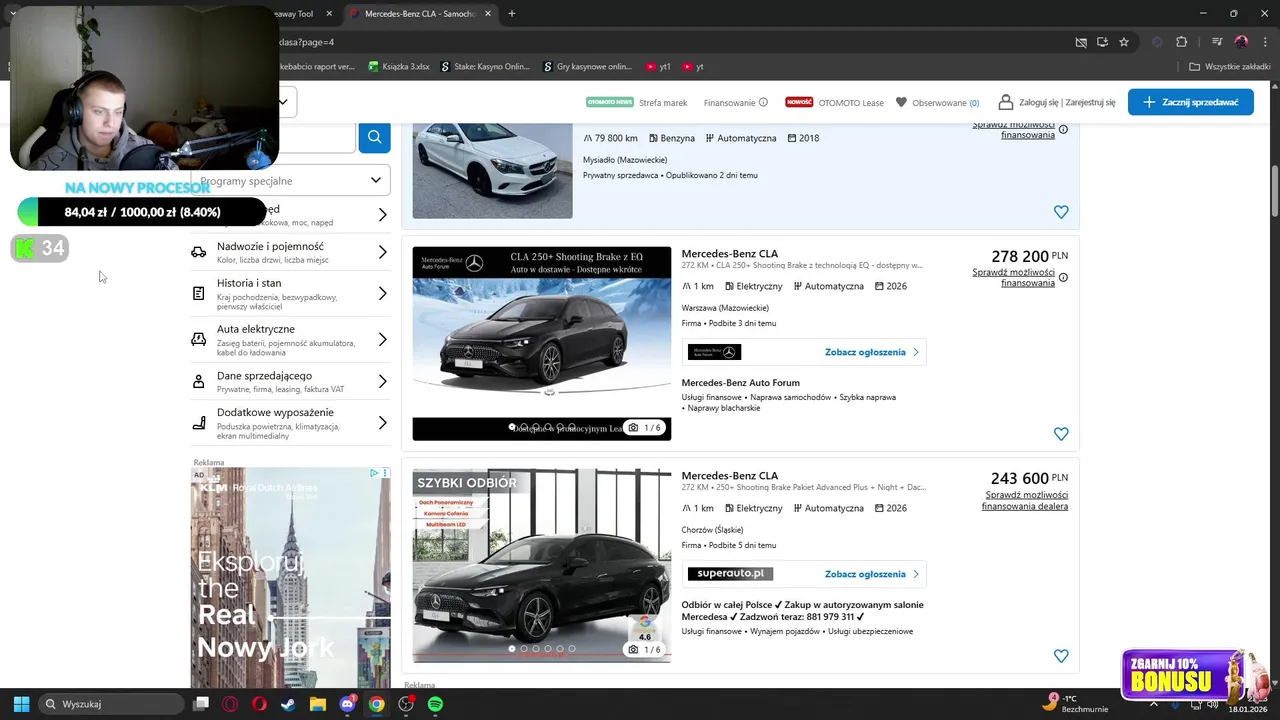This screenshot has width=1280, height=720.
Task: Click Sprawdź możliwości finansowania dealera link
Action: pos(1025,500)
